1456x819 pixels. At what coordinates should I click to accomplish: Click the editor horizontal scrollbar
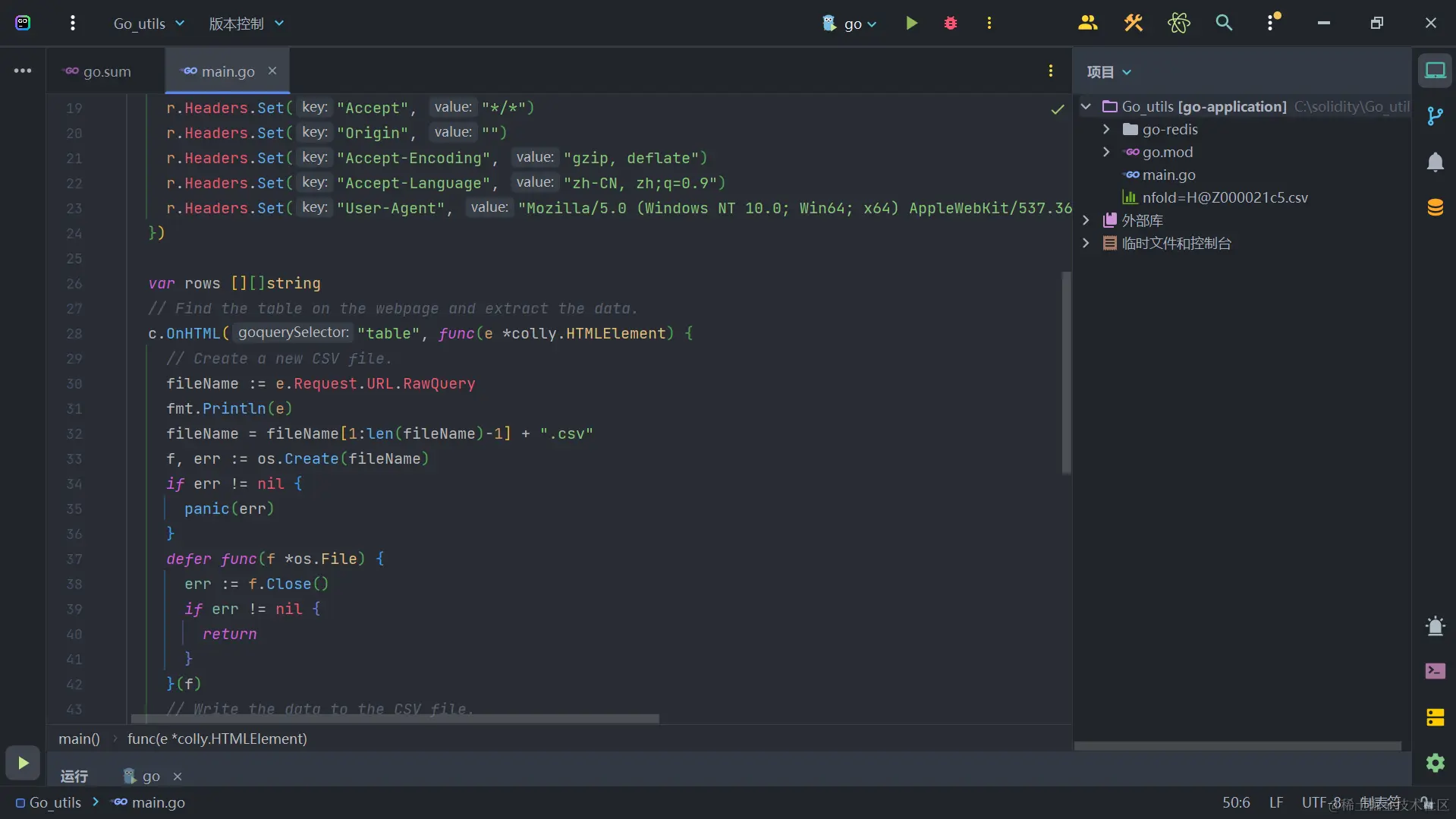point(395,718)
